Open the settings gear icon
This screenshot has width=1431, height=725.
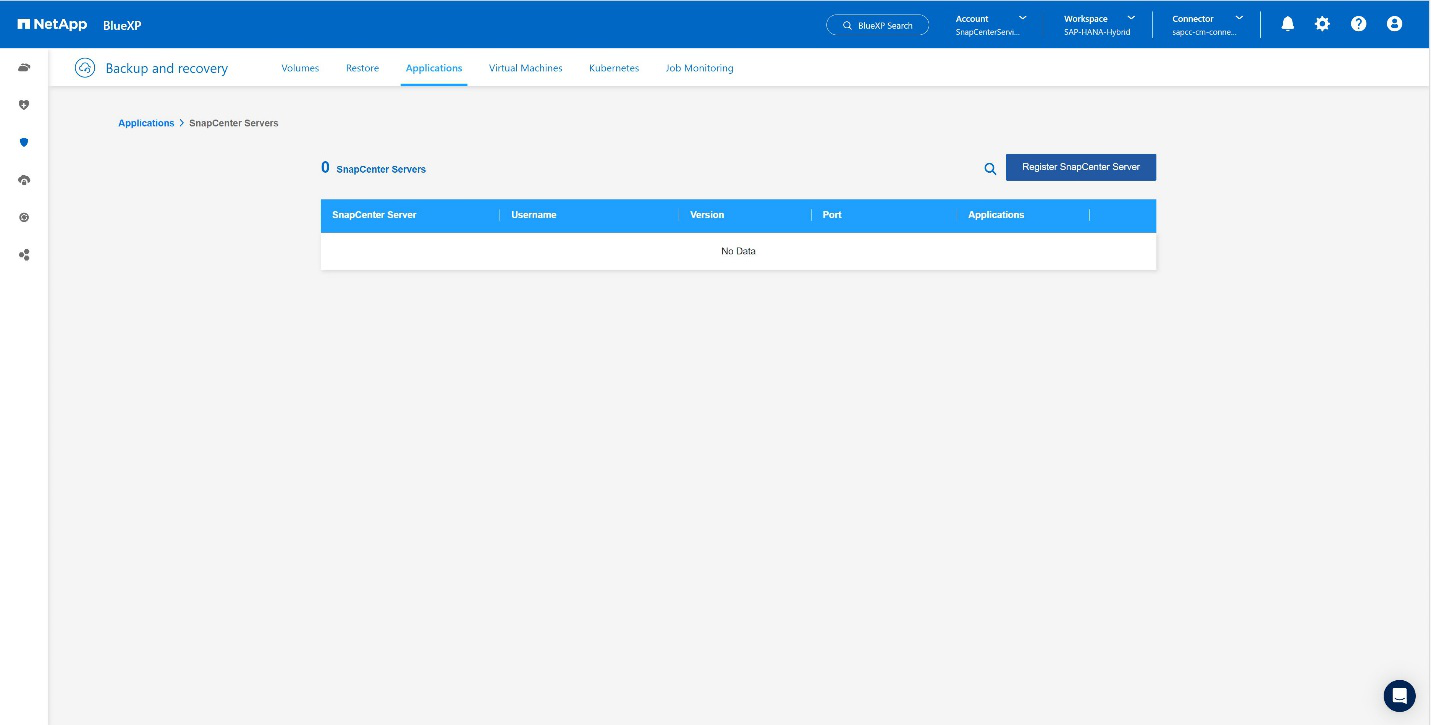point(1322,24)
